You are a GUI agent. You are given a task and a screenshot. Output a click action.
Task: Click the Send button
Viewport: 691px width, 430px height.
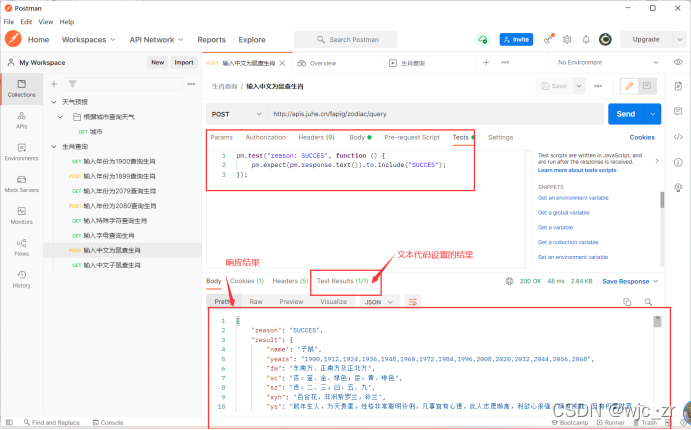pyautogui.click(x=626, y=114)
